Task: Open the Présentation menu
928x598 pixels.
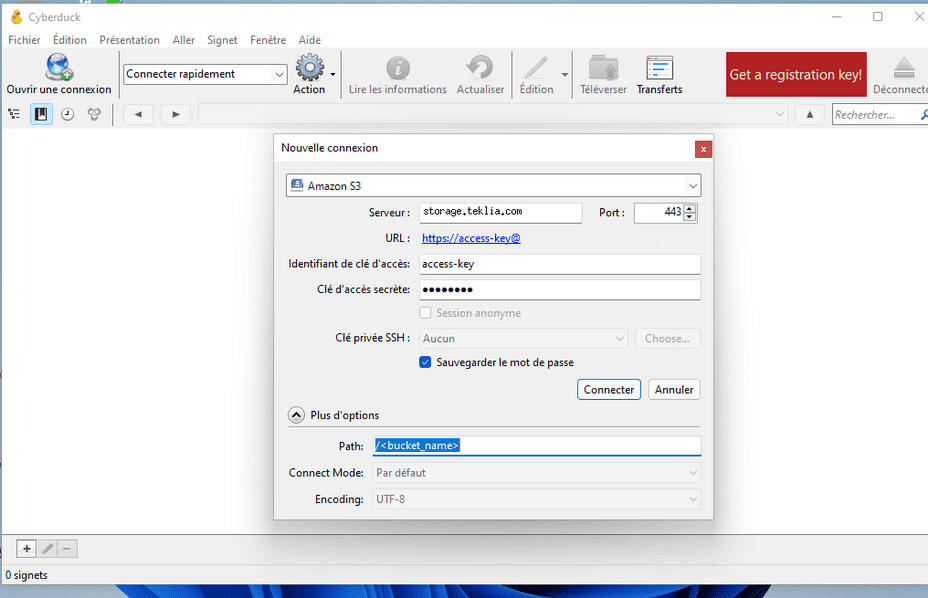Action: pyautogui.click(x=130, y=40)
